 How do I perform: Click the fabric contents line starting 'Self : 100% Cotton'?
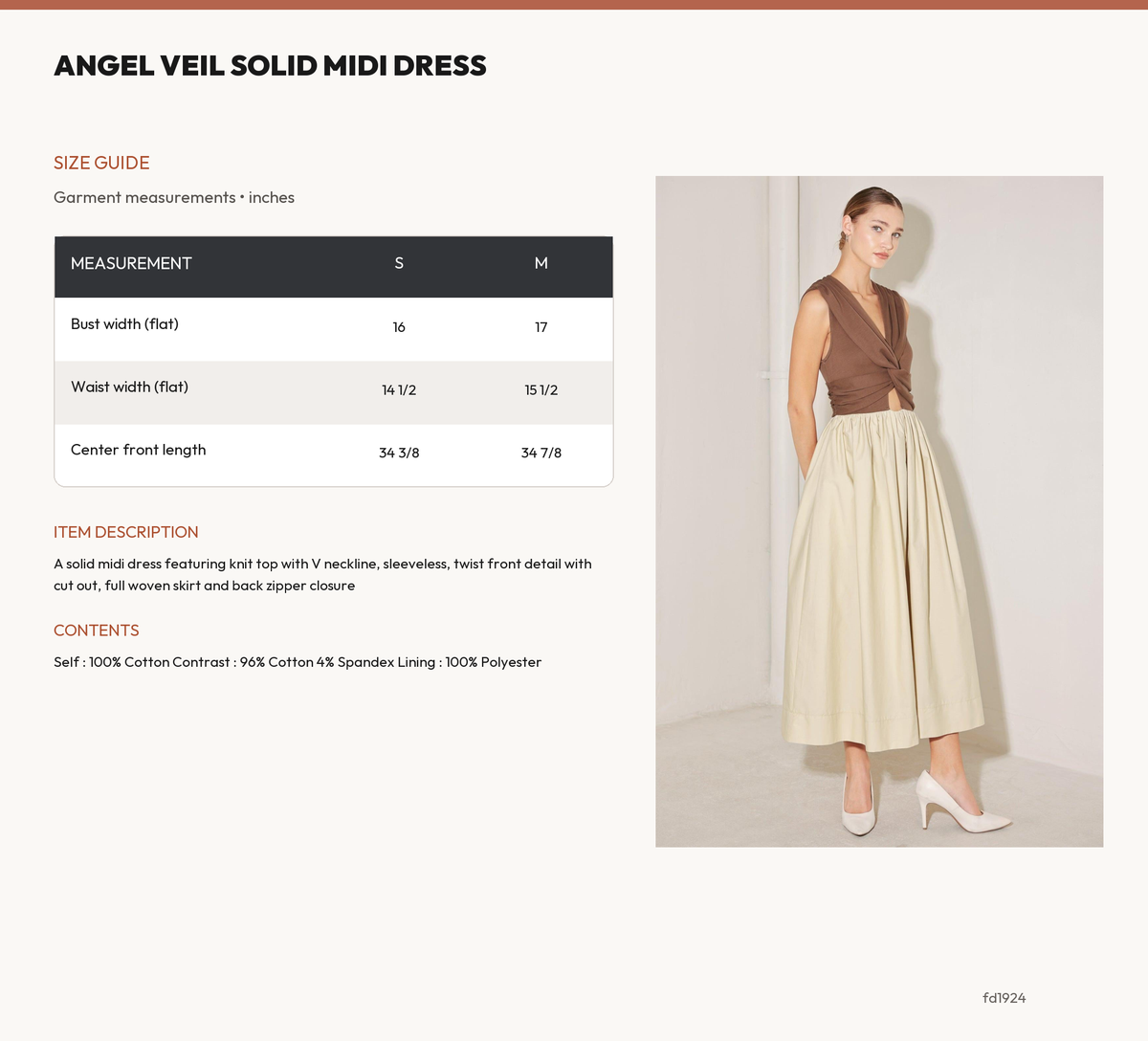point(298,662)
